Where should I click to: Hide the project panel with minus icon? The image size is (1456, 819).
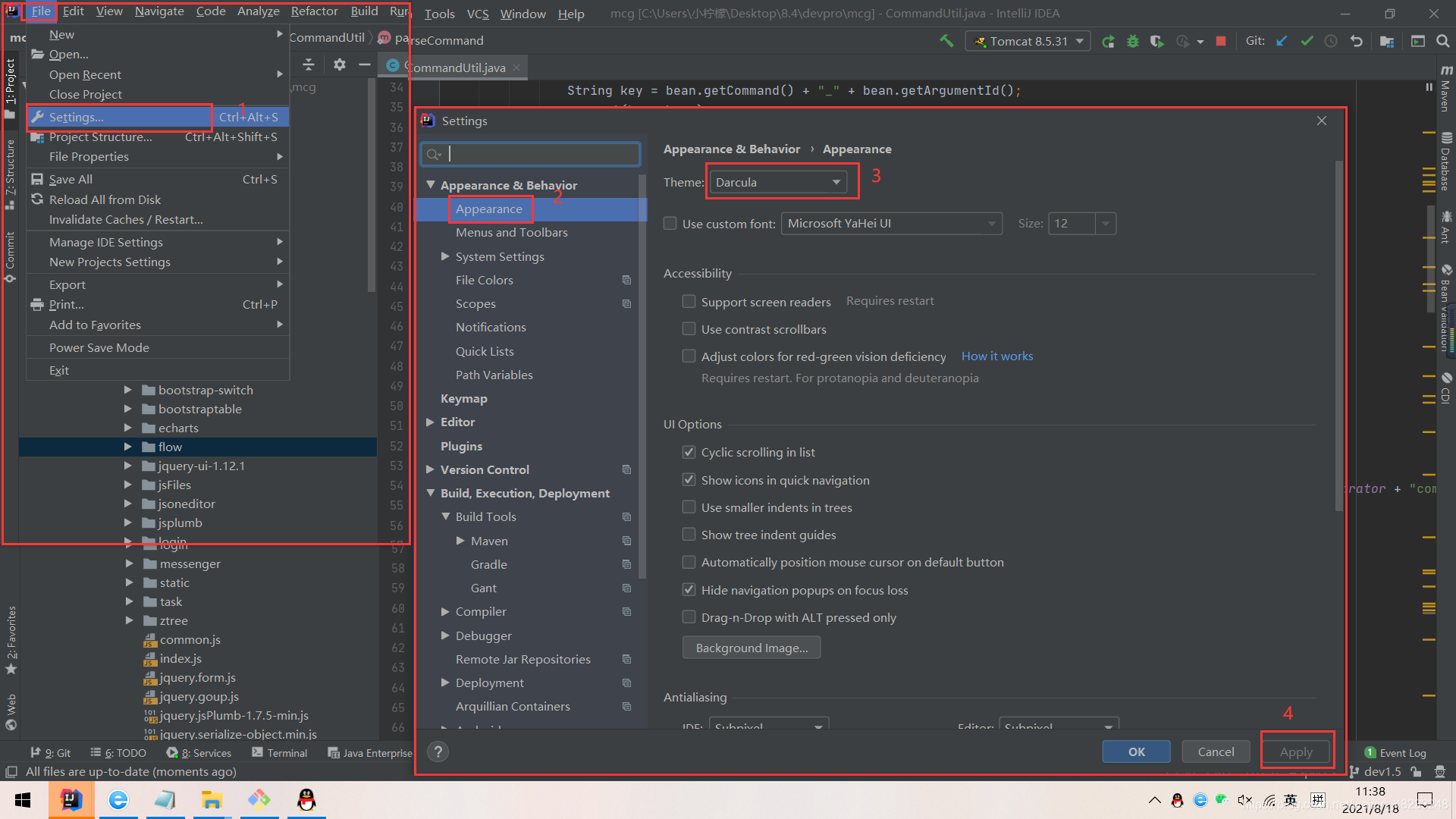click(x=365, y=64)
